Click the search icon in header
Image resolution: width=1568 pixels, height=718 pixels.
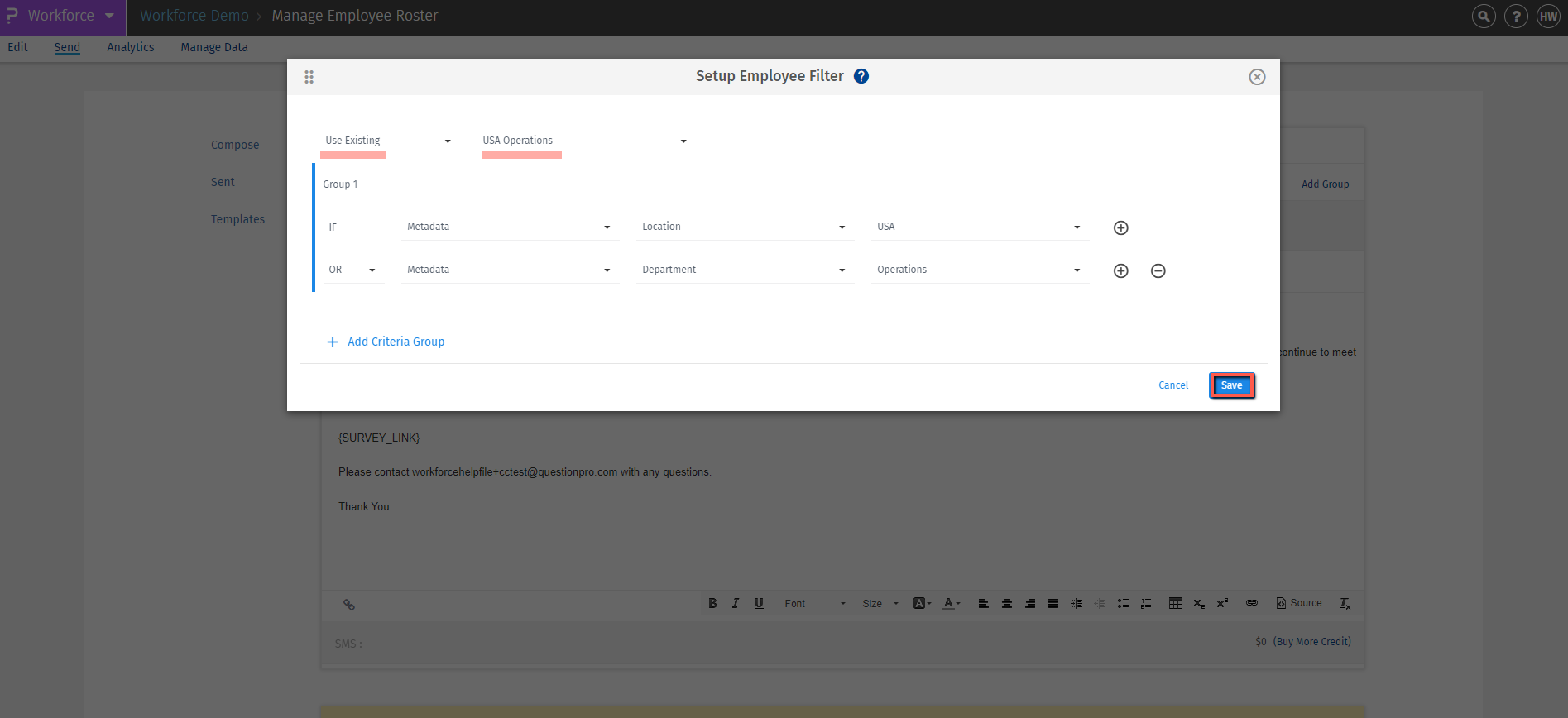[1484, 16]
